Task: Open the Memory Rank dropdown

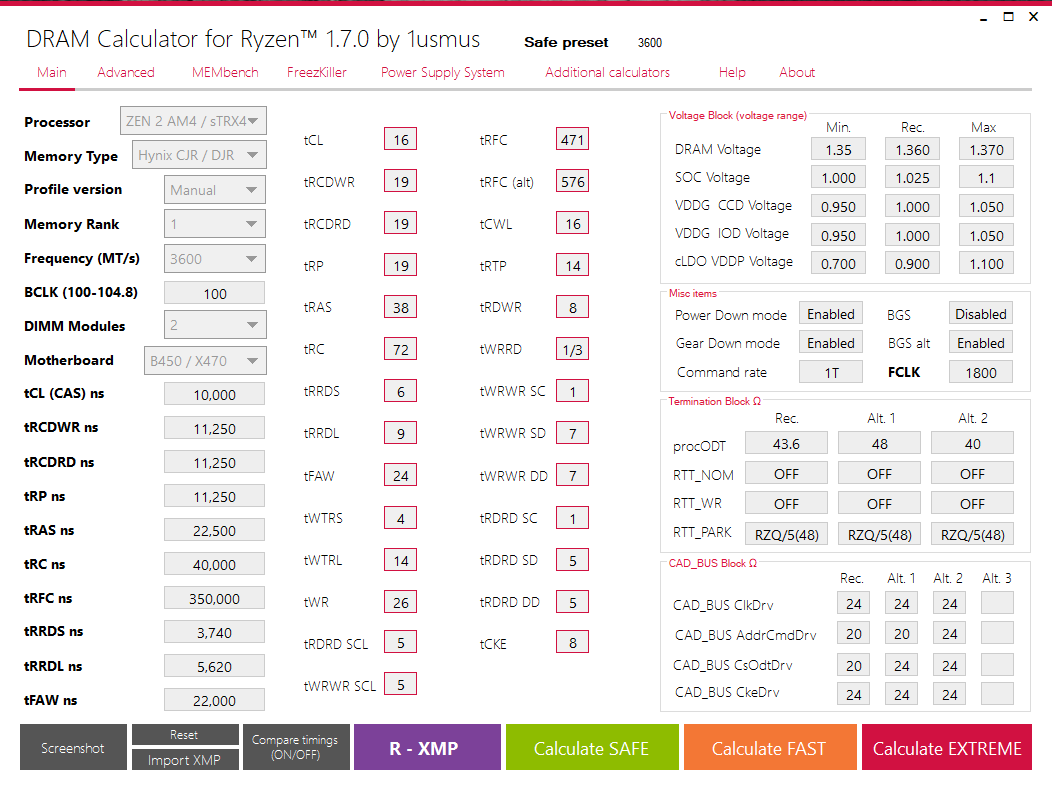Action: click(215, 224)
